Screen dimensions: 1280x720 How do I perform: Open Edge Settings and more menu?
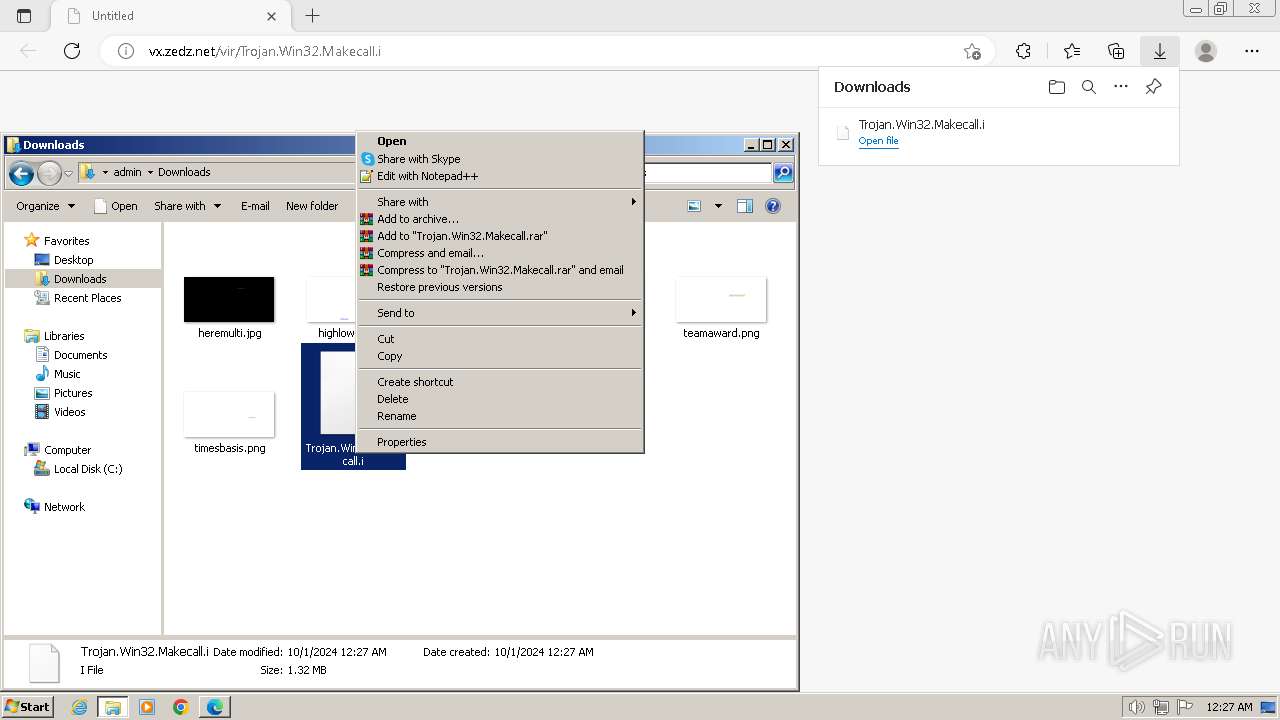(1252, 51)
